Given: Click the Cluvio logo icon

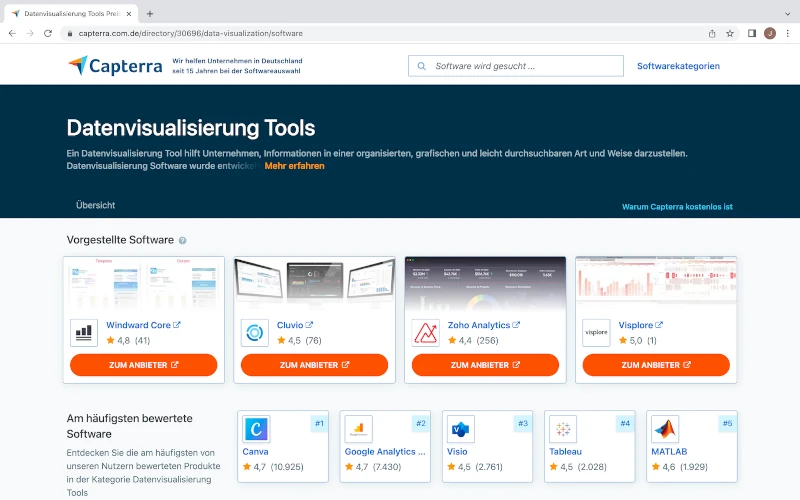Looking at the screenshot, I should [255, 333].
